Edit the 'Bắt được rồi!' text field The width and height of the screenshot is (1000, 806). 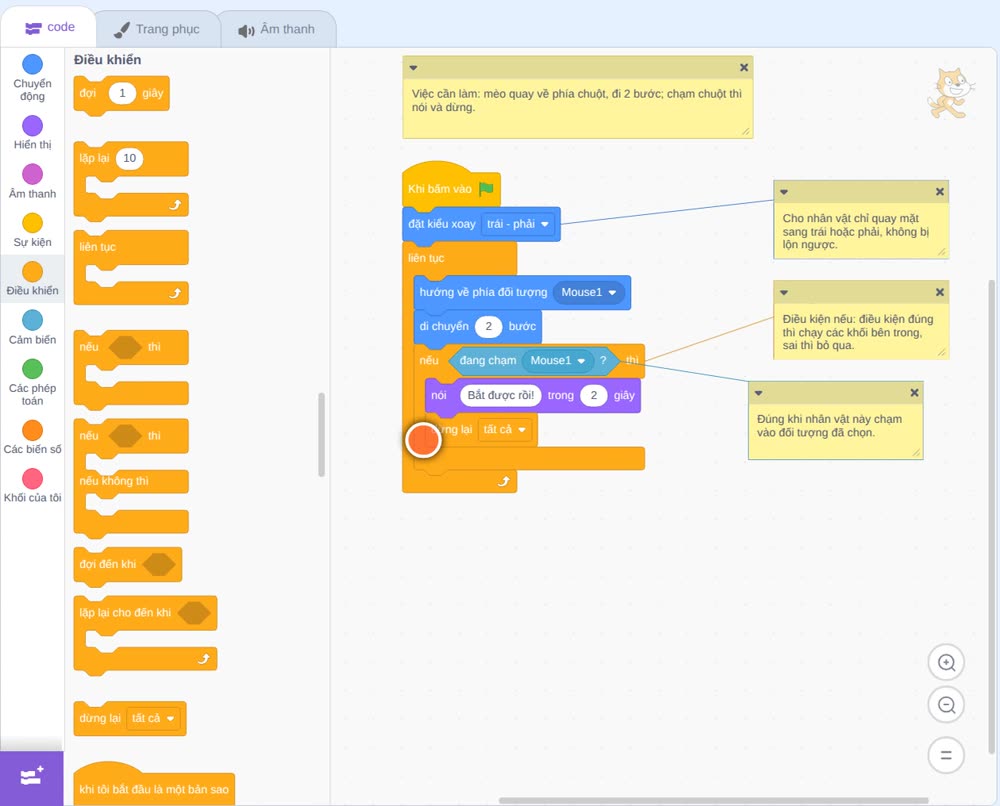pos(501,395)
